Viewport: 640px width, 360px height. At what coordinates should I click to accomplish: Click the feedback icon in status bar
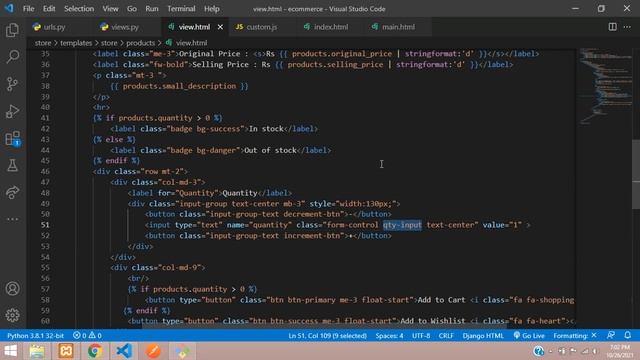coord(611,335)
